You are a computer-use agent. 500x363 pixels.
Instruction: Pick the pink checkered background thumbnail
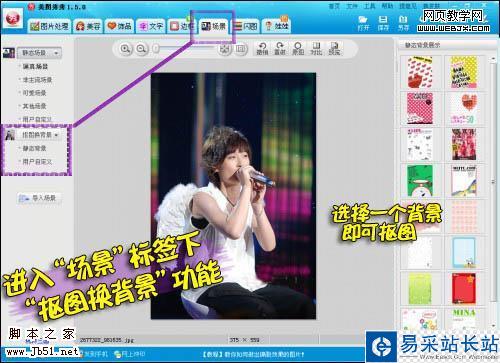(464, 217)
